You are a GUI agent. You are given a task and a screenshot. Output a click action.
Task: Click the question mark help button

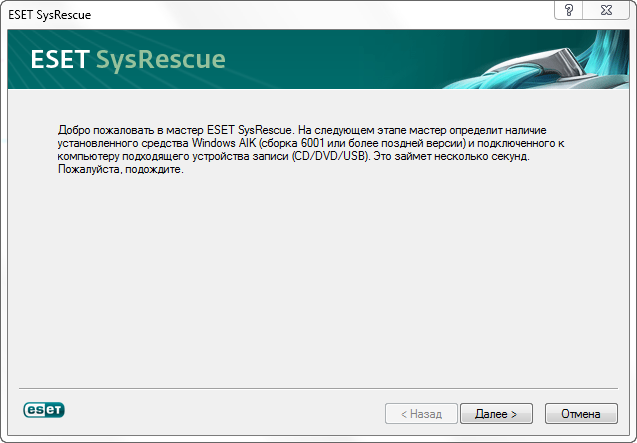coord(569,9)
